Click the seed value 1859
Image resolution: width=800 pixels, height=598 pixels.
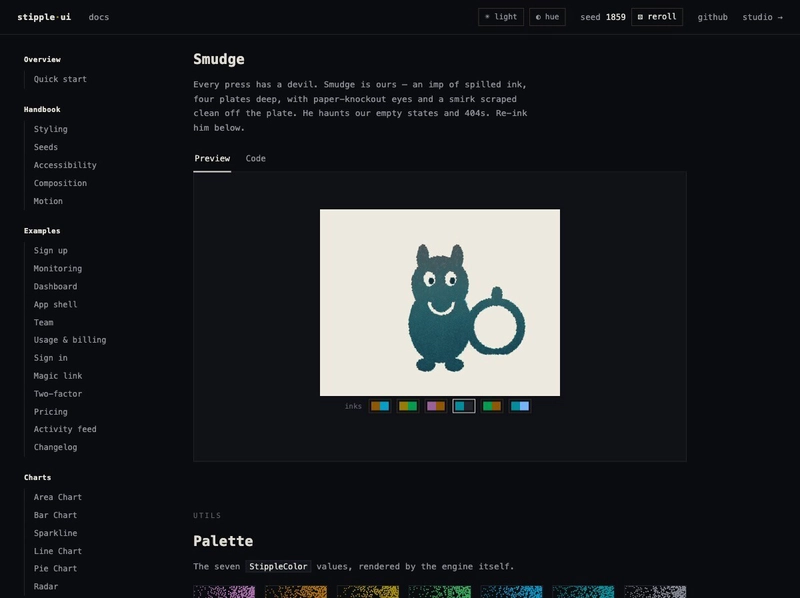click(615, 17)
